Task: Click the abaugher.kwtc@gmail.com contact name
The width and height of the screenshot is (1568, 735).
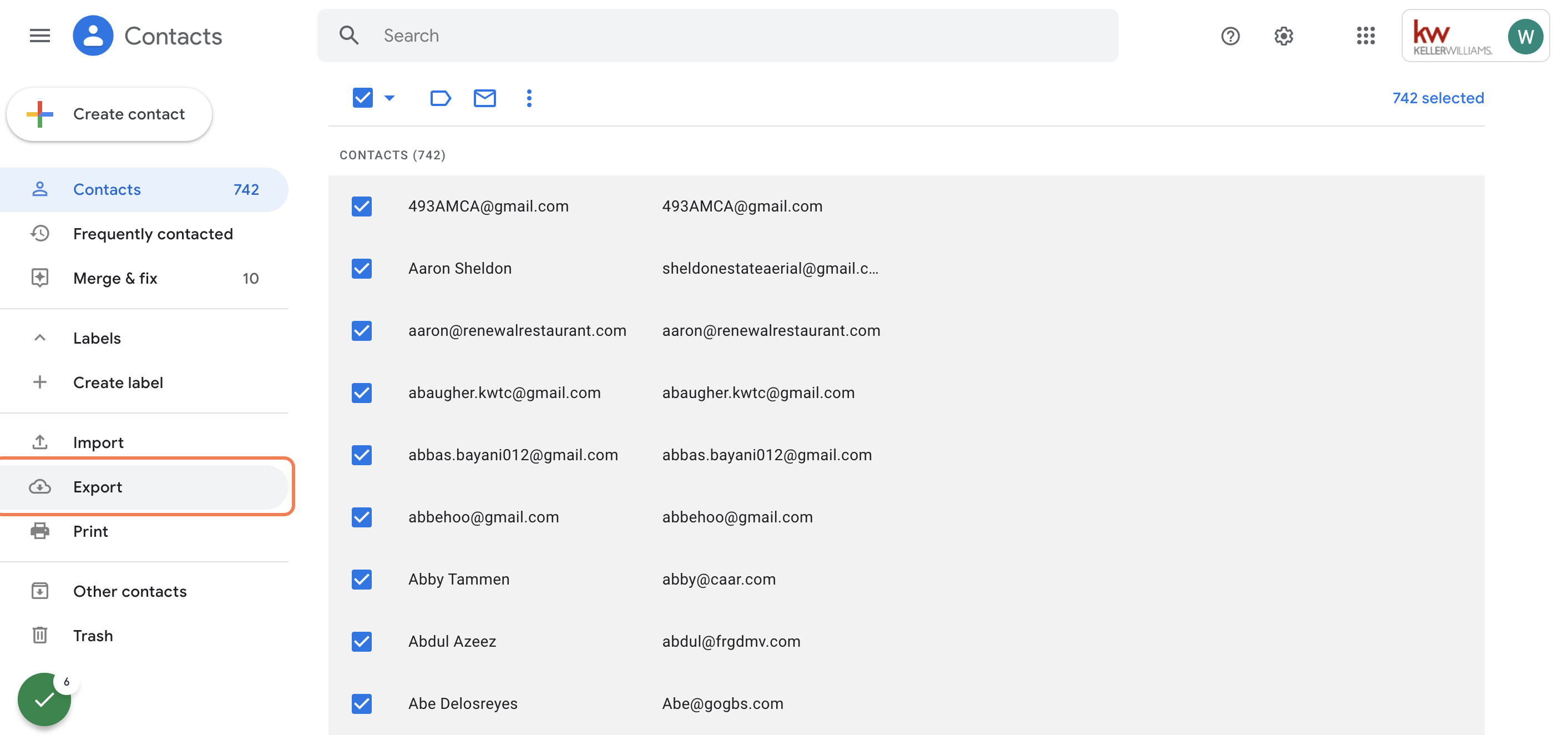Action: [504, 393]
